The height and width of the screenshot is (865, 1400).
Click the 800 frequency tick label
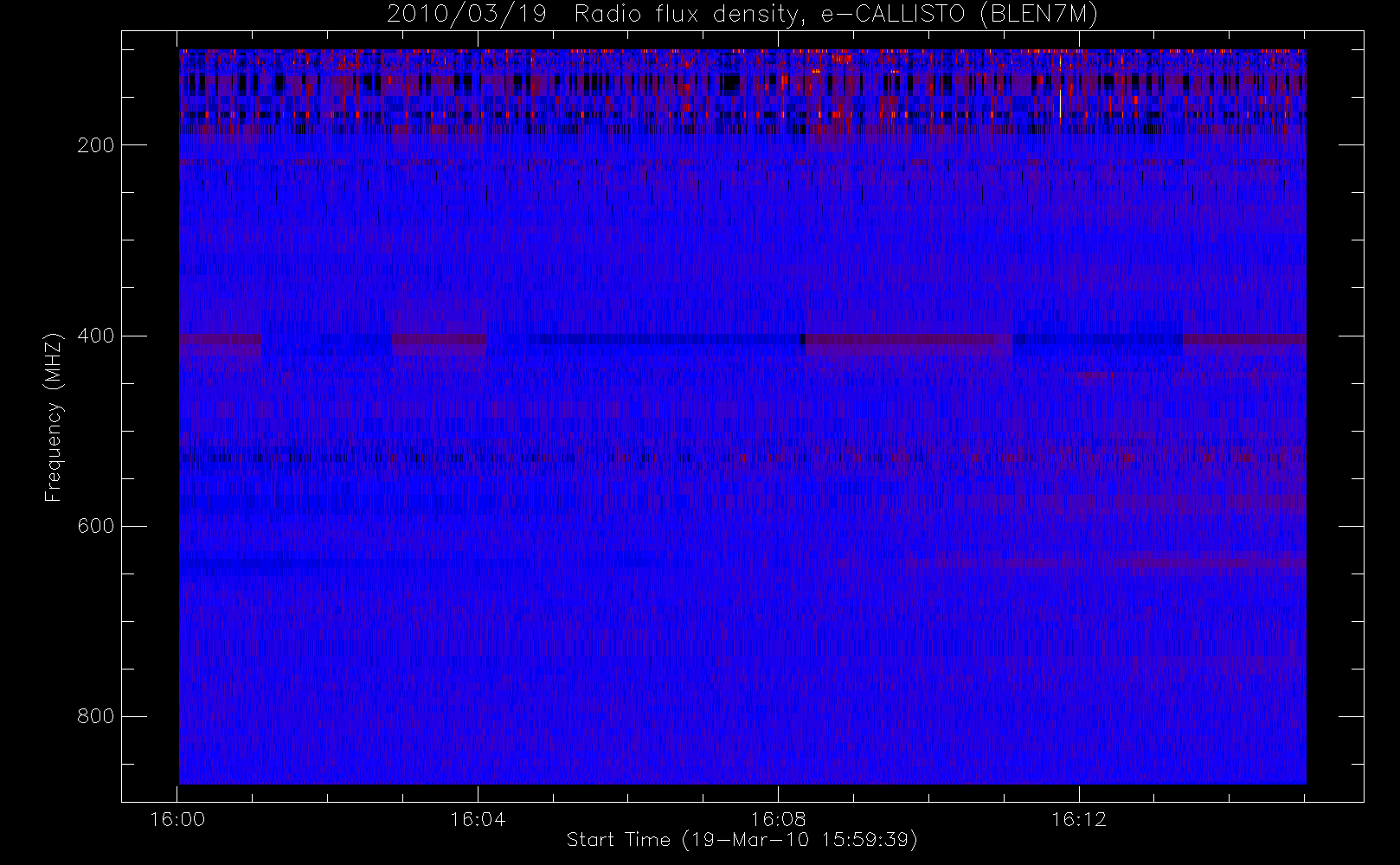(x=96, y=716)
